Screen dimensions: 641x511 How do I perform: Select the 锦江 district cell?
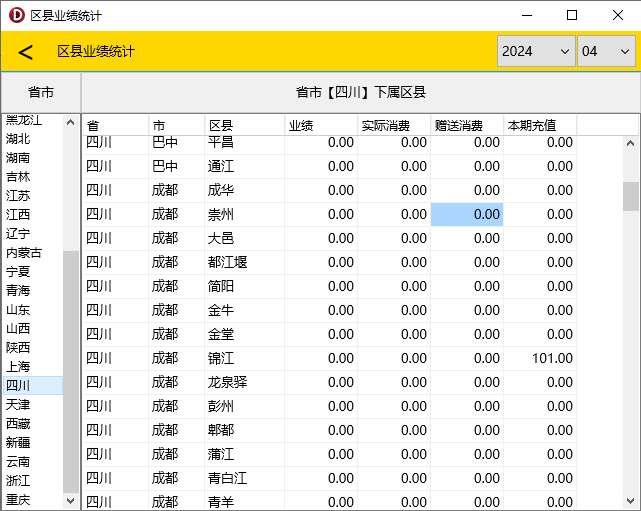pyautogui.click(x=243, y=358)
